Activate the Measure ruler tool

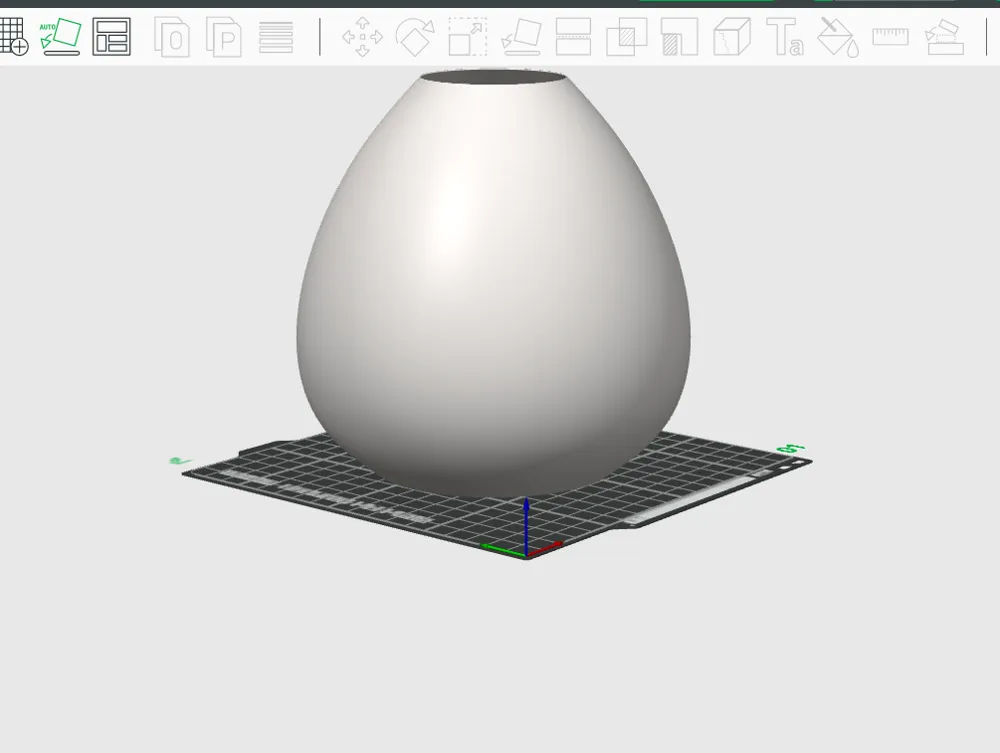pyautogui.click(x=890, y=37)
